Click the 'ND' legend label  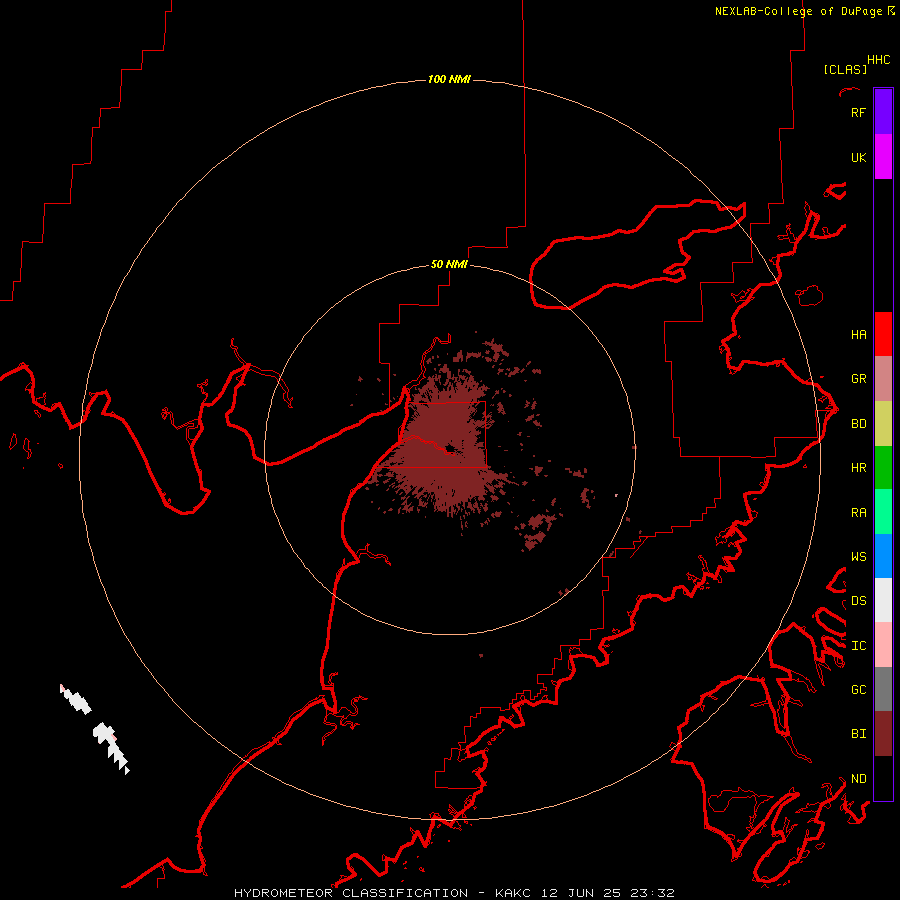coord(859,779)
